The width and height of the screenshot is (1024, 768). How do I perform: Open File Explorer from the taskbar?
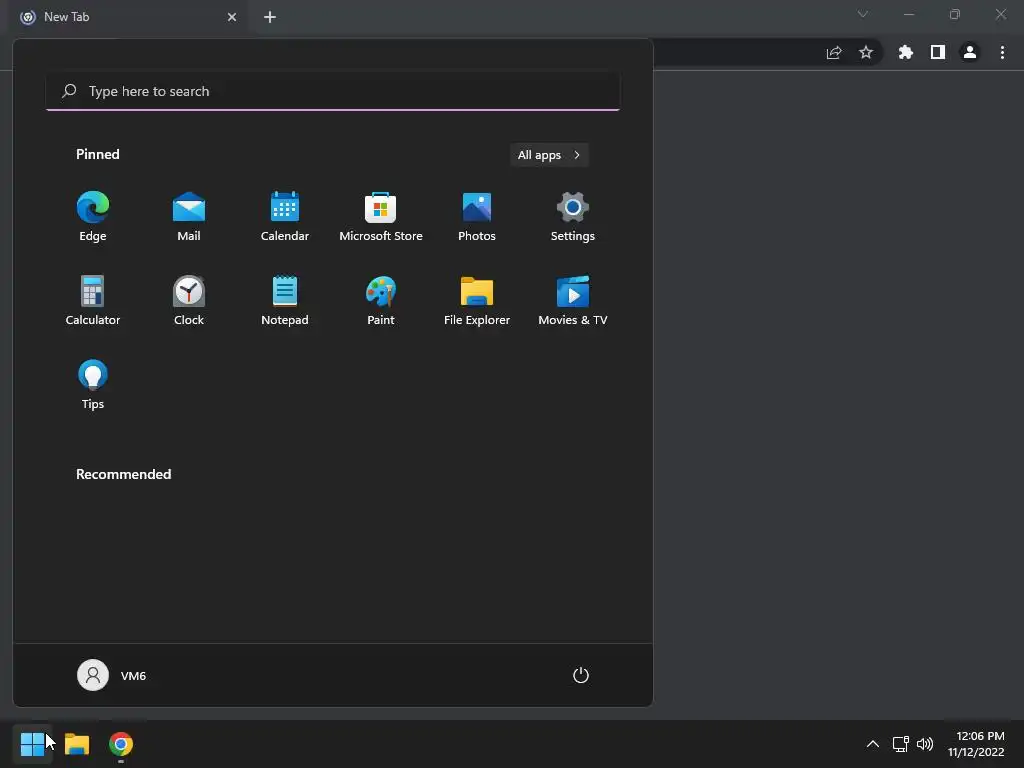[77, 744]
